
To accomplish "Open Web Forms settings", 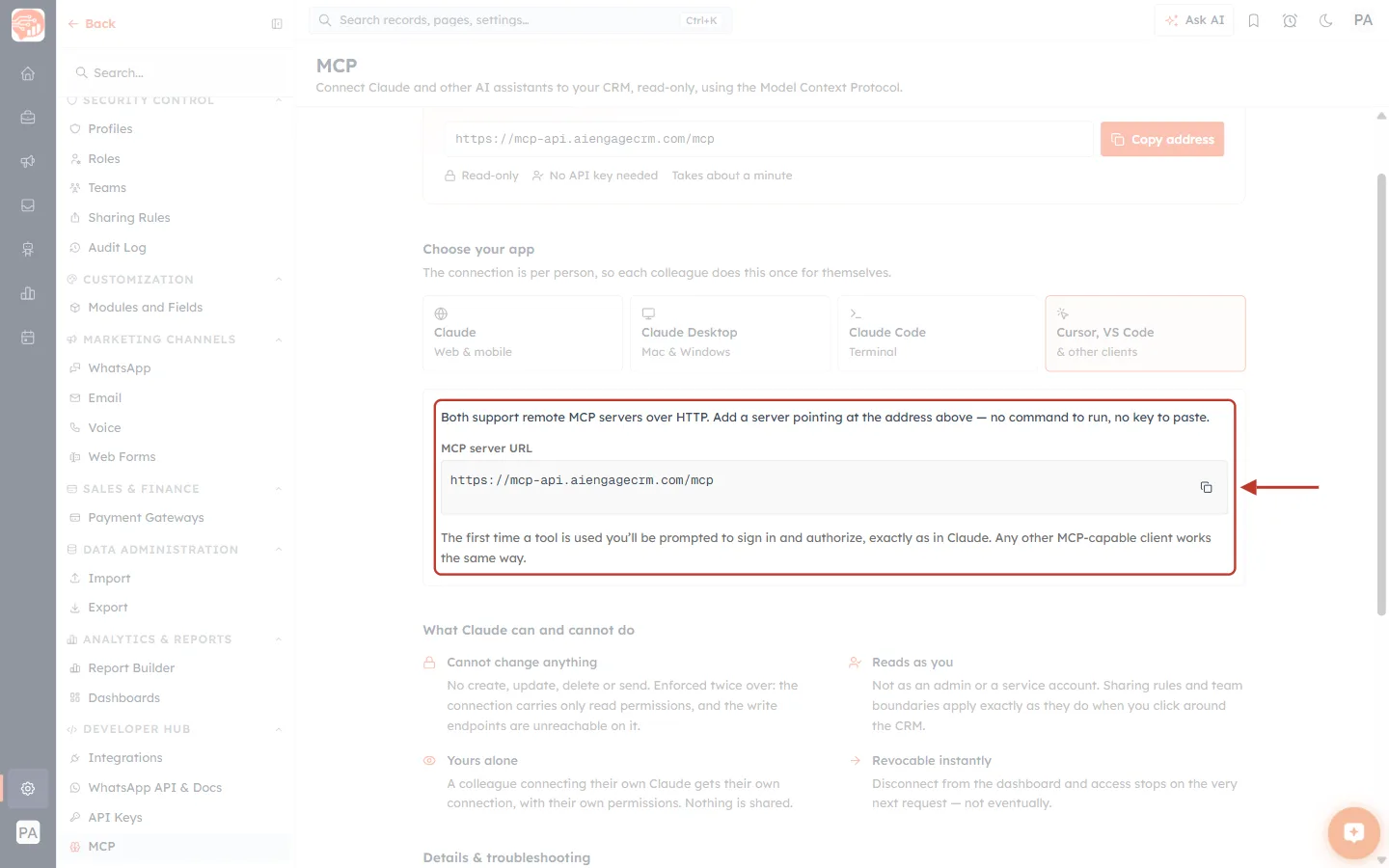I will pyautogui.click(x=177, y=457).
